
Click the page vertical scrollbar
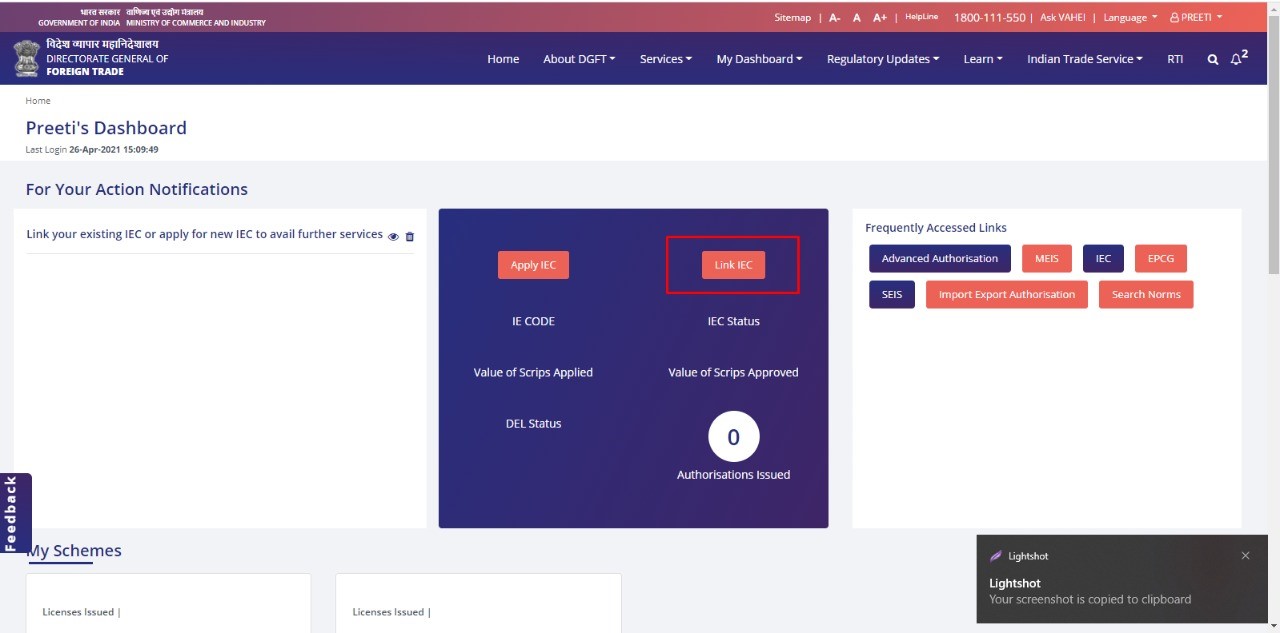(x=1274, y=150)
